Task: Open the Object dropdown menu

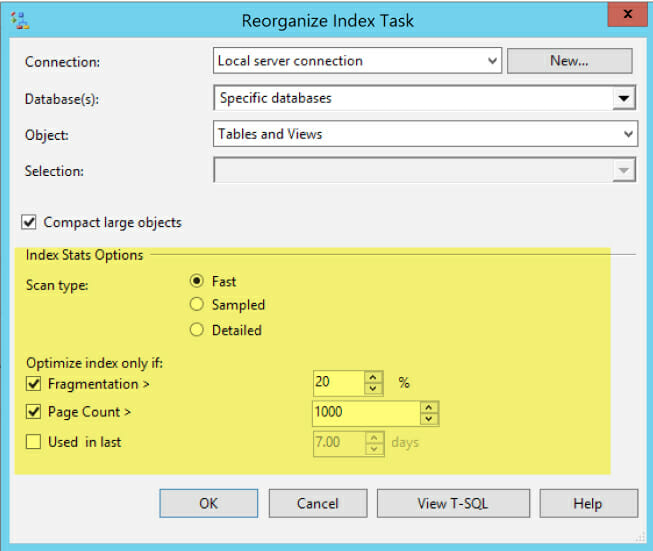Action: [x=627, y=134]
